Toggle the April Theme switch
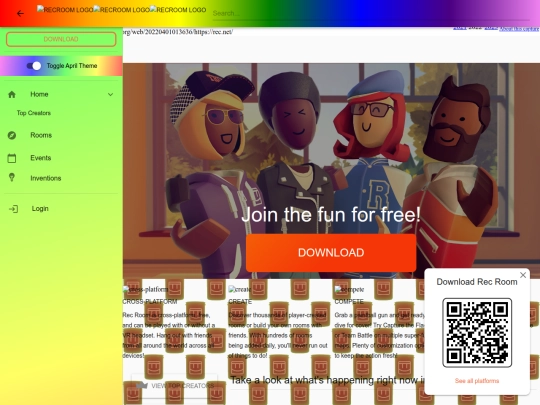The height and width of the screenshot is (405, 540). pos(34,66)
